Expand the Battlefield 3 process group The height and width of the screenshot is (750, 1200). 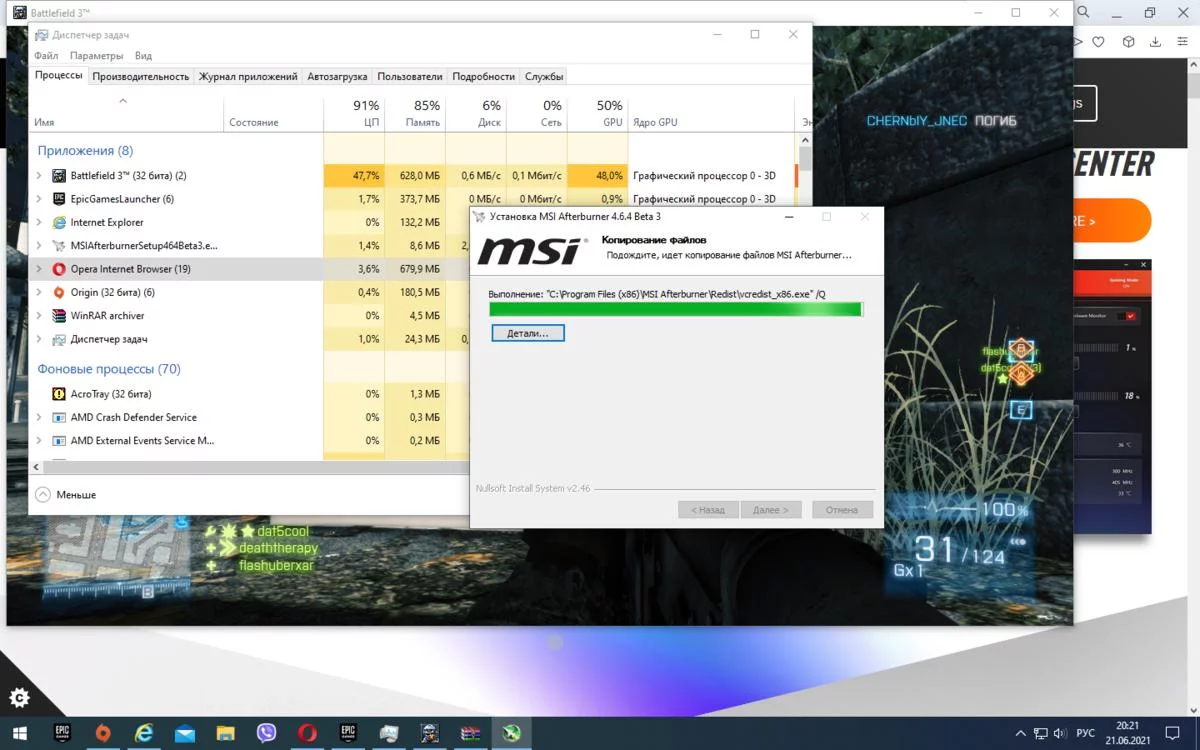(39, 176)
